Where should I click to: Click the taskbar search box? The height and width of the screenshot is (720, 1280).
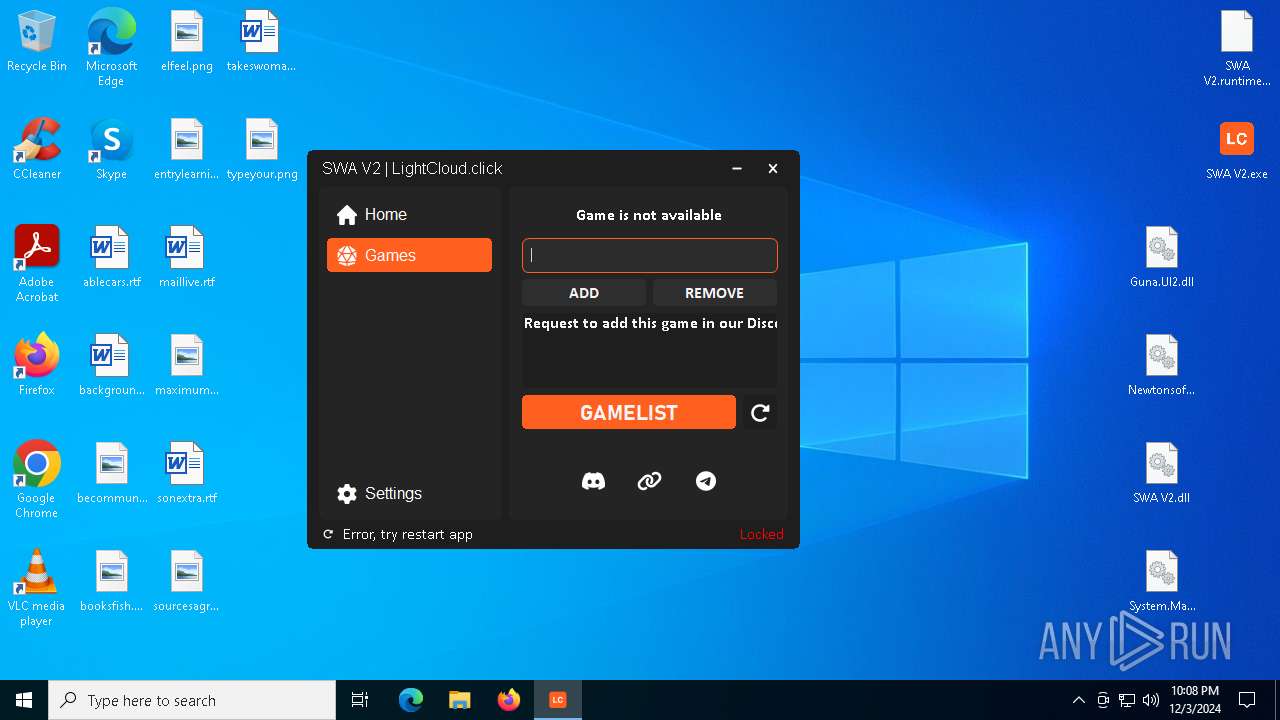pos(192,700)
